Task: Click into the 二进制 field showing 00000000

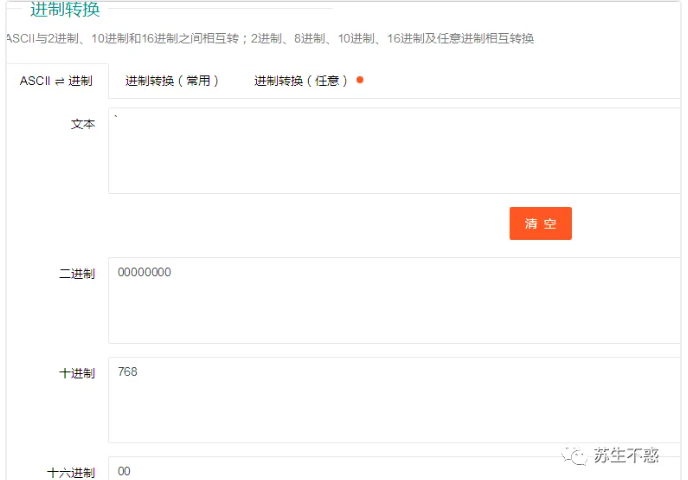Action: coord(394,300)
